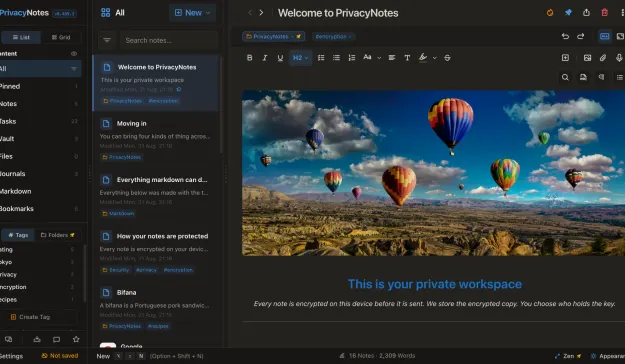Apply the highlighter text color
625x364 pixels.
point(423,58)
